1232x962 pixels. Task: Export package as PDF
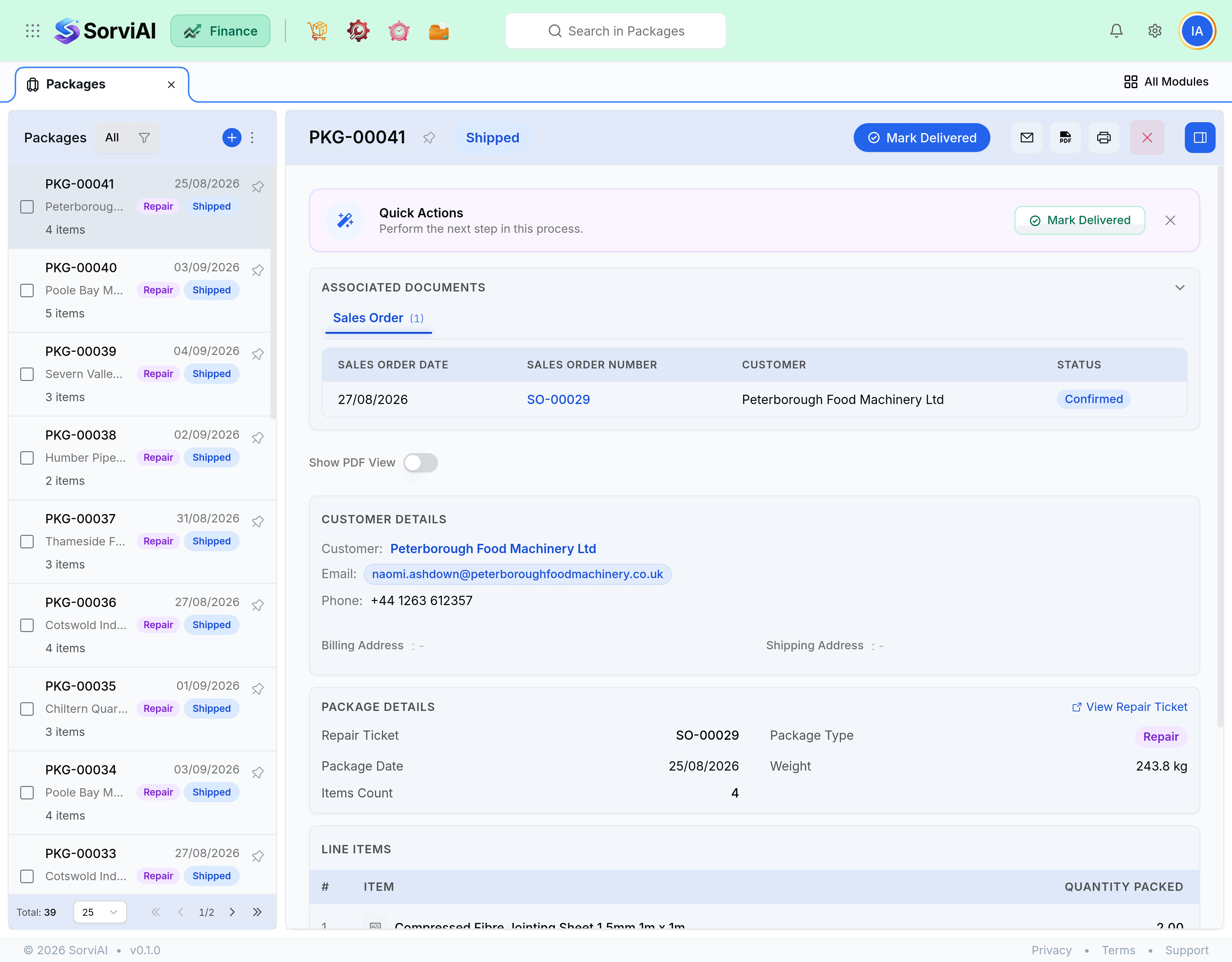tap(1065, 138)
